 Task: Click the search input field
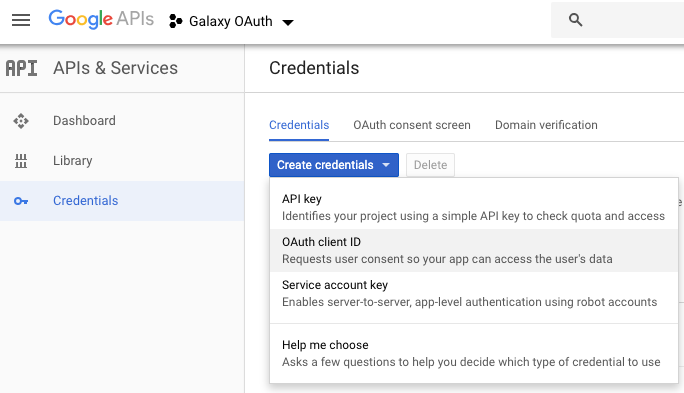point(617,20)
